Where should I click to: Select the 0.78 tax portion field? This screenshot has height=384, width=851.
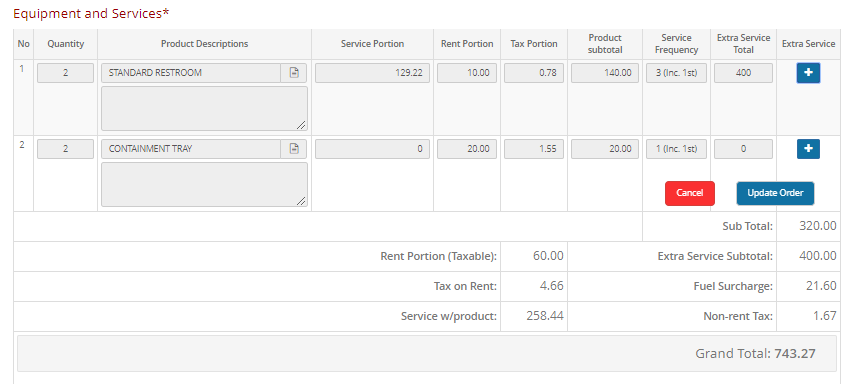(534, 73)
